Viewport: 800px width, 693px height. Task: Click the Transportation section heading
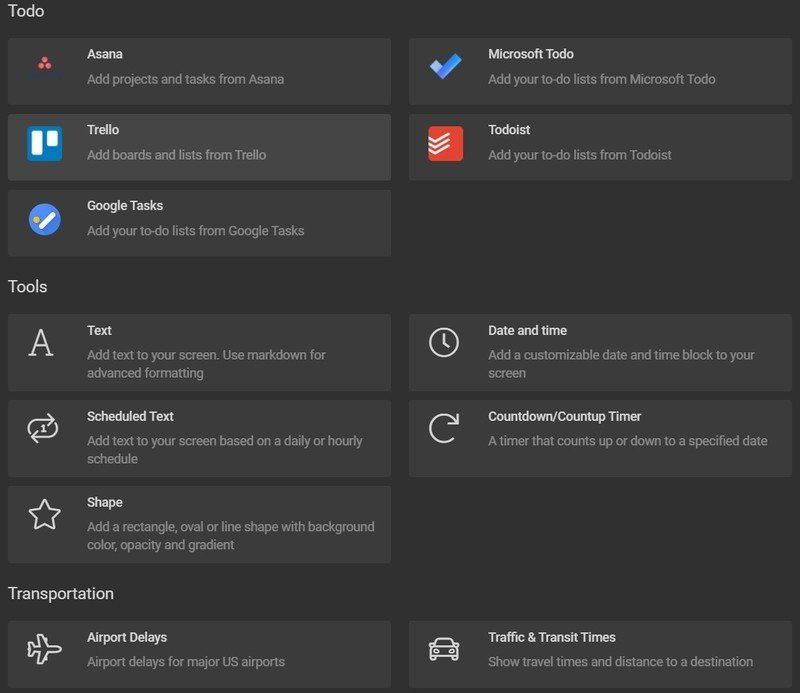pyautogui.click(x=61, y=593)
